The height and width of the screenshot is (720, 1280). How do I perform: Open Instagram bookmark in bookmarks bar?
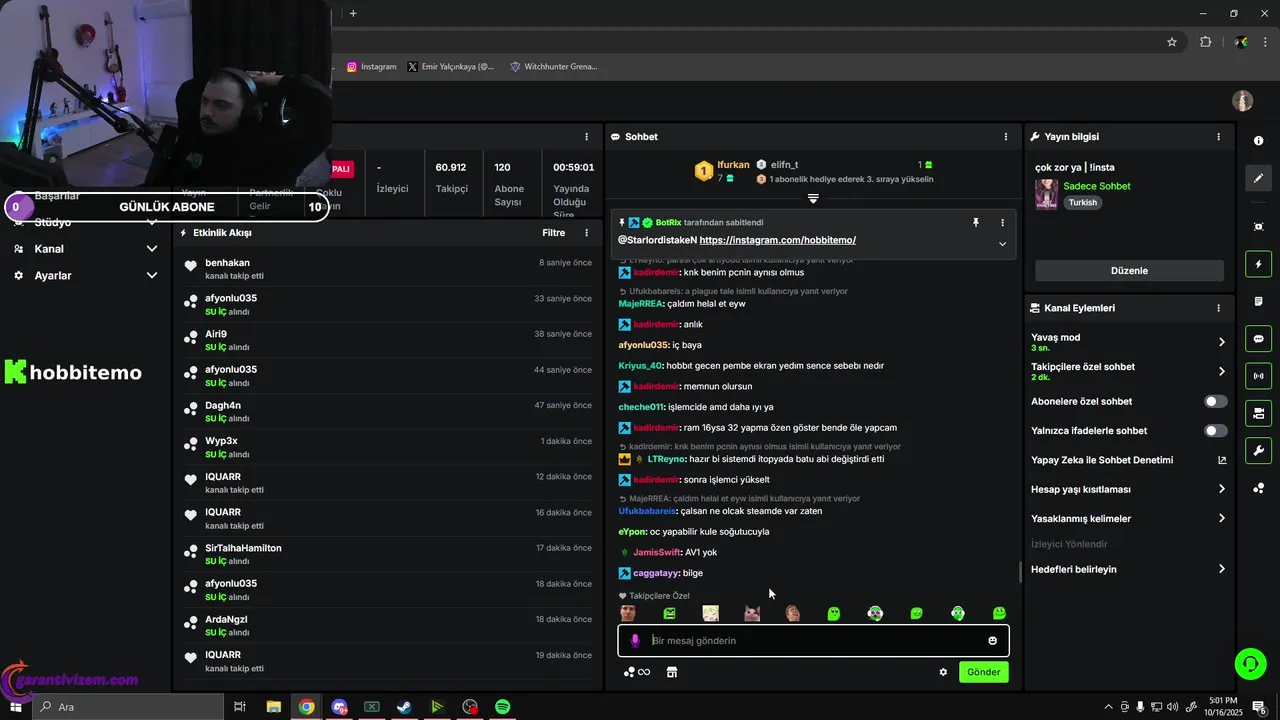click(x=372, y=67)
